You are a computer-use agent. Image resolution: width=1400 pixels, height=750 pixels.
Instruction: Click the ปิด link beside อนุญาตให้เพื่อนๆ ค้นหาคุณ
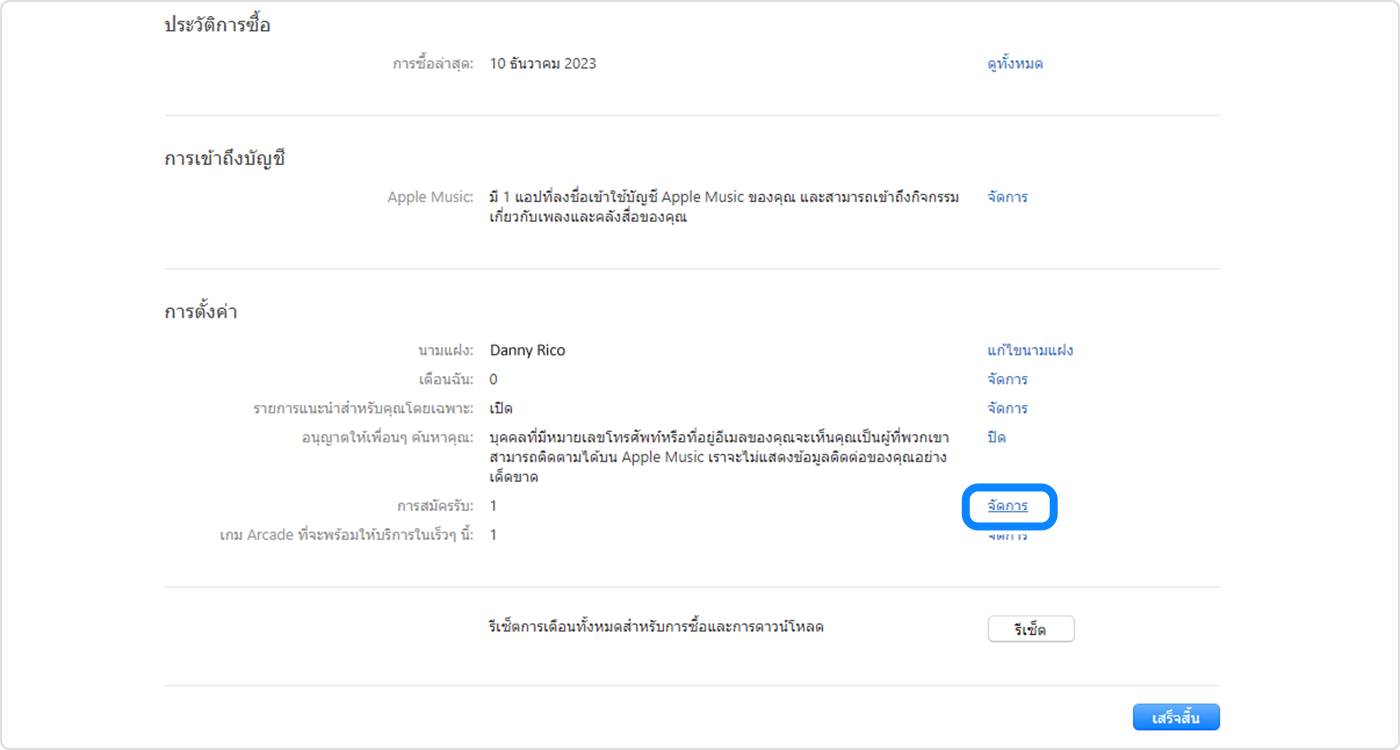(x=996, y=438)
